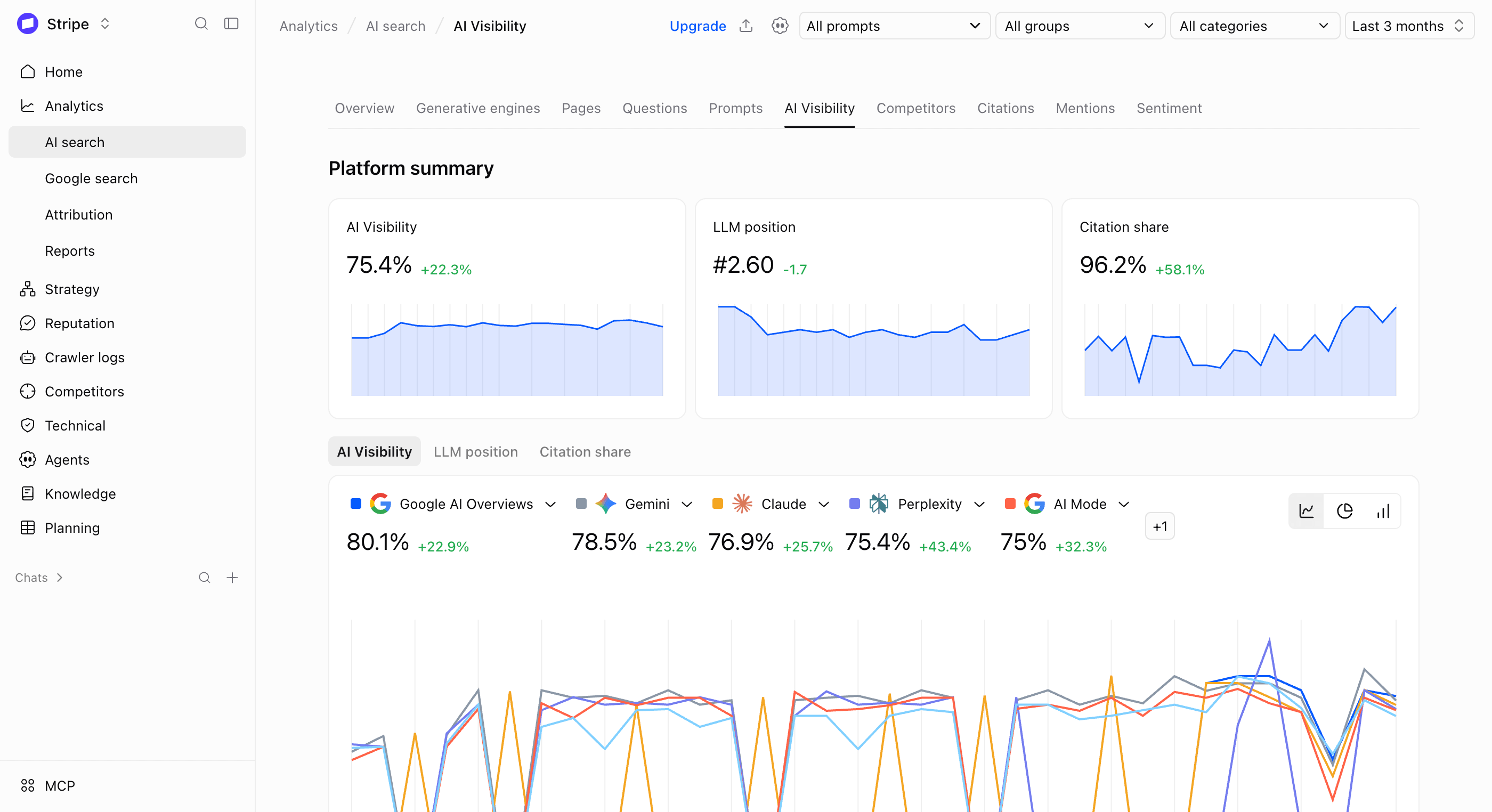Switch to the Pages tab
This screenshot has height=812, width=1492.
tap(581, 108)
